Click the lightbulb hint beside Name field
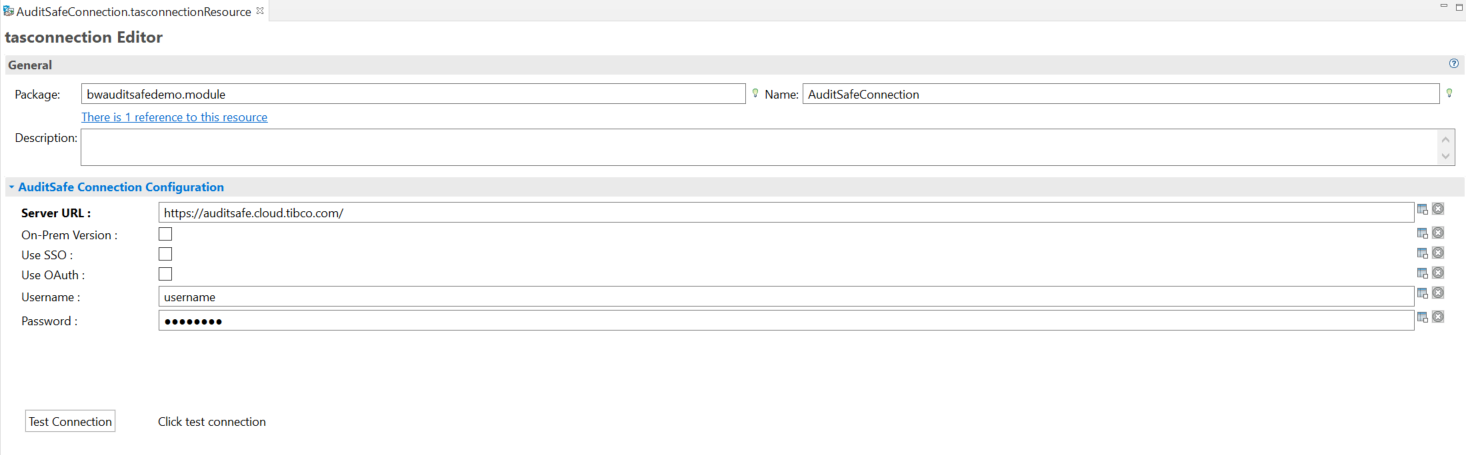The height and width of the screenshot is (455, 1466). click(1449, 93)
